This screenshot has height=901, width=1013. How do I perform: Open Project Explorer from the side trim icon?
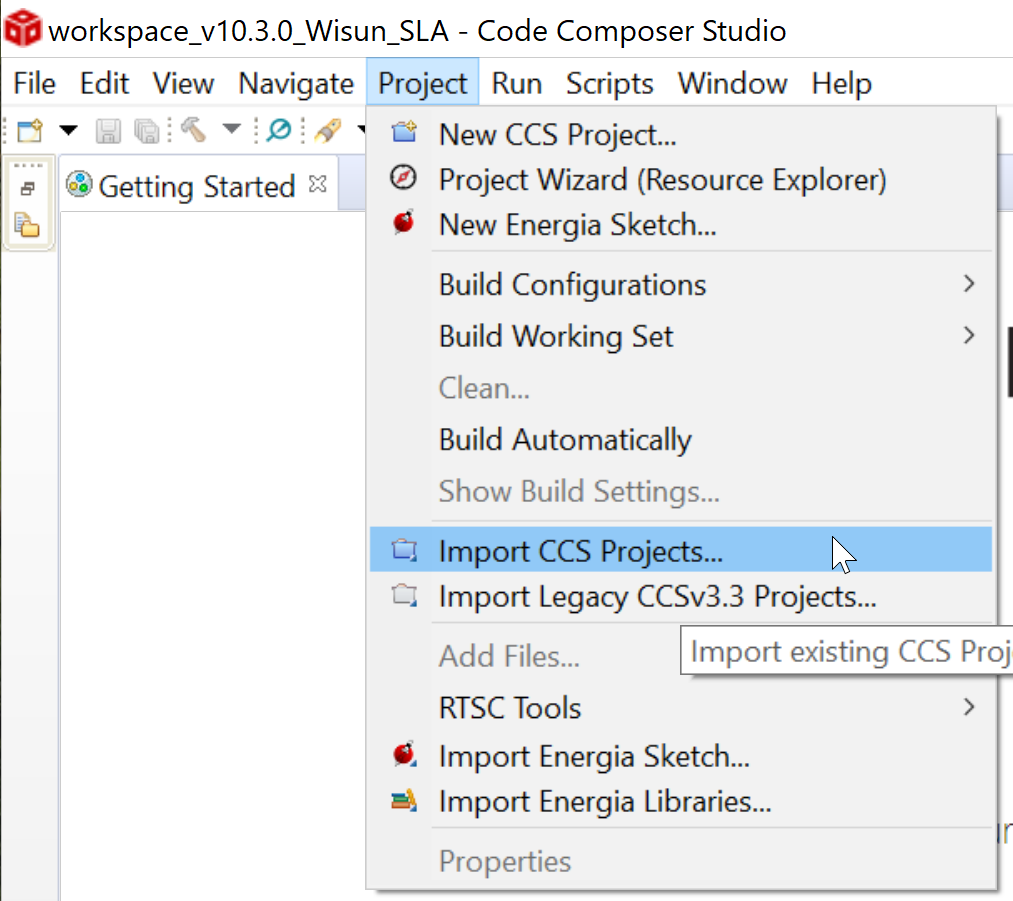[x=28, y=225]
